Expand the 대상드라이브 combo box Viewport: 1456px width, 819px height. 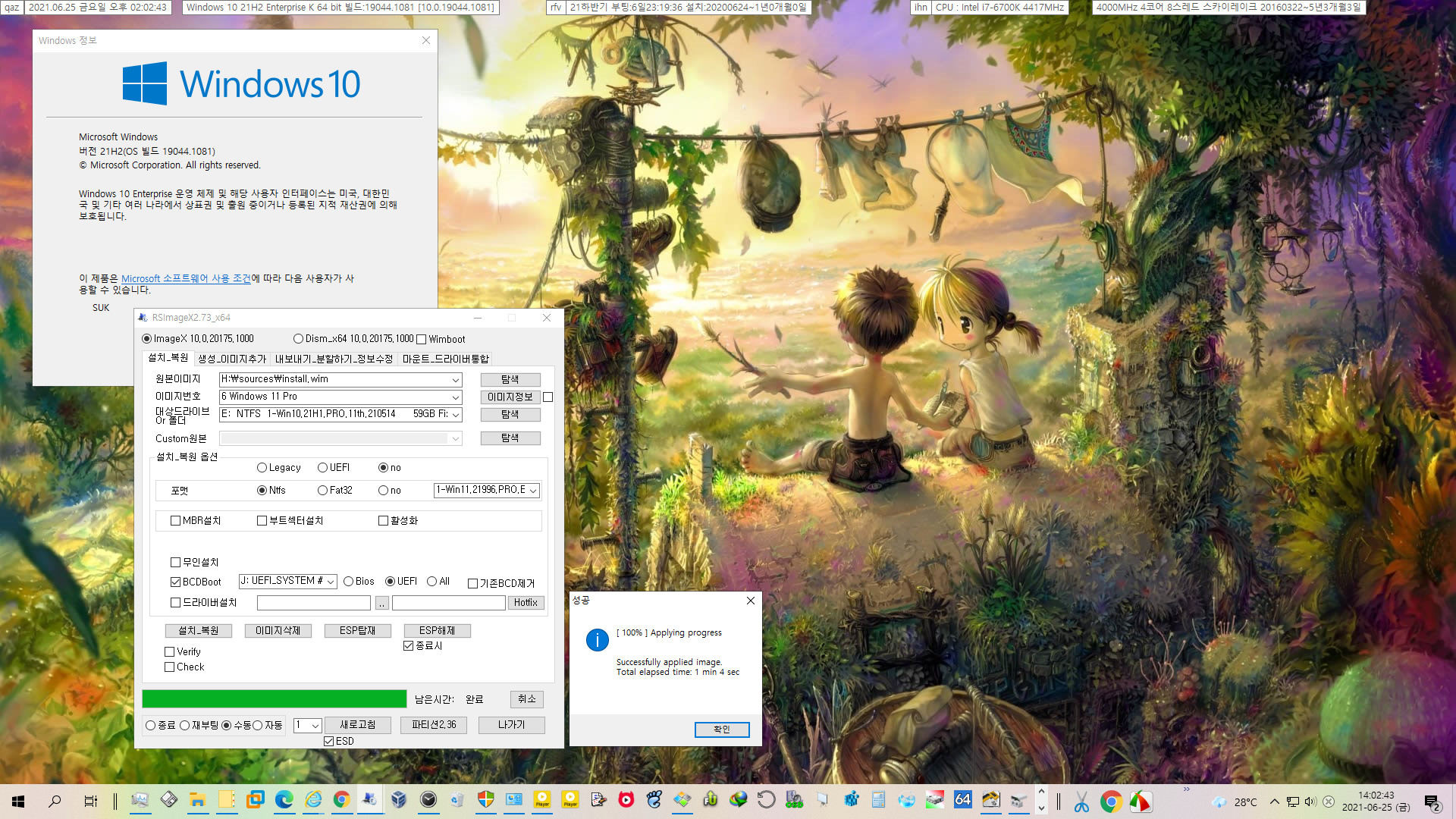(455, 414)
